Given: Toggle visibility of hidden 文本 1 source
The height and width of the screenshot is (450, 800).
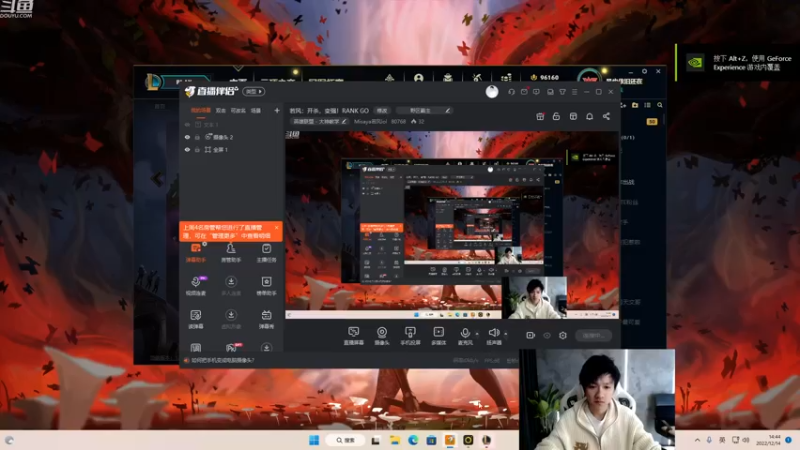Looking at the screenshot, I should coord(187,124).
